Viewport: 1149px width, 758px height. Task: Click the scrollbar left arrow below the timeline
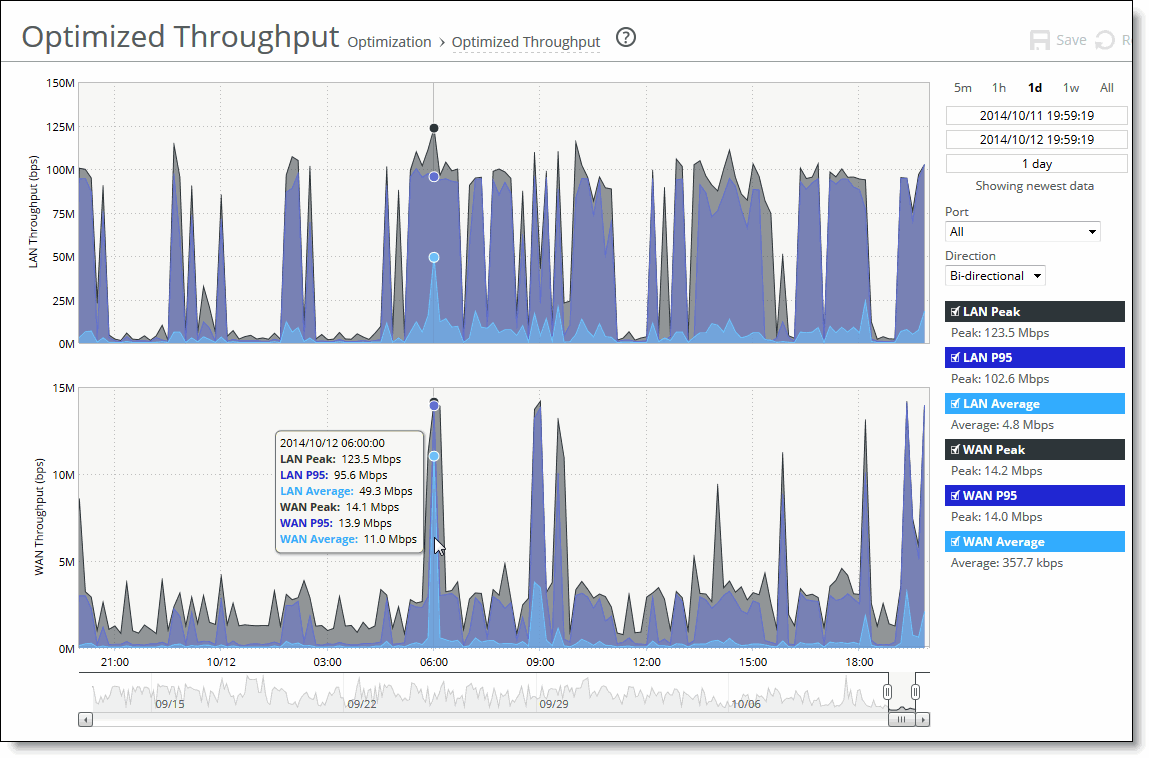tap(85, 719)
